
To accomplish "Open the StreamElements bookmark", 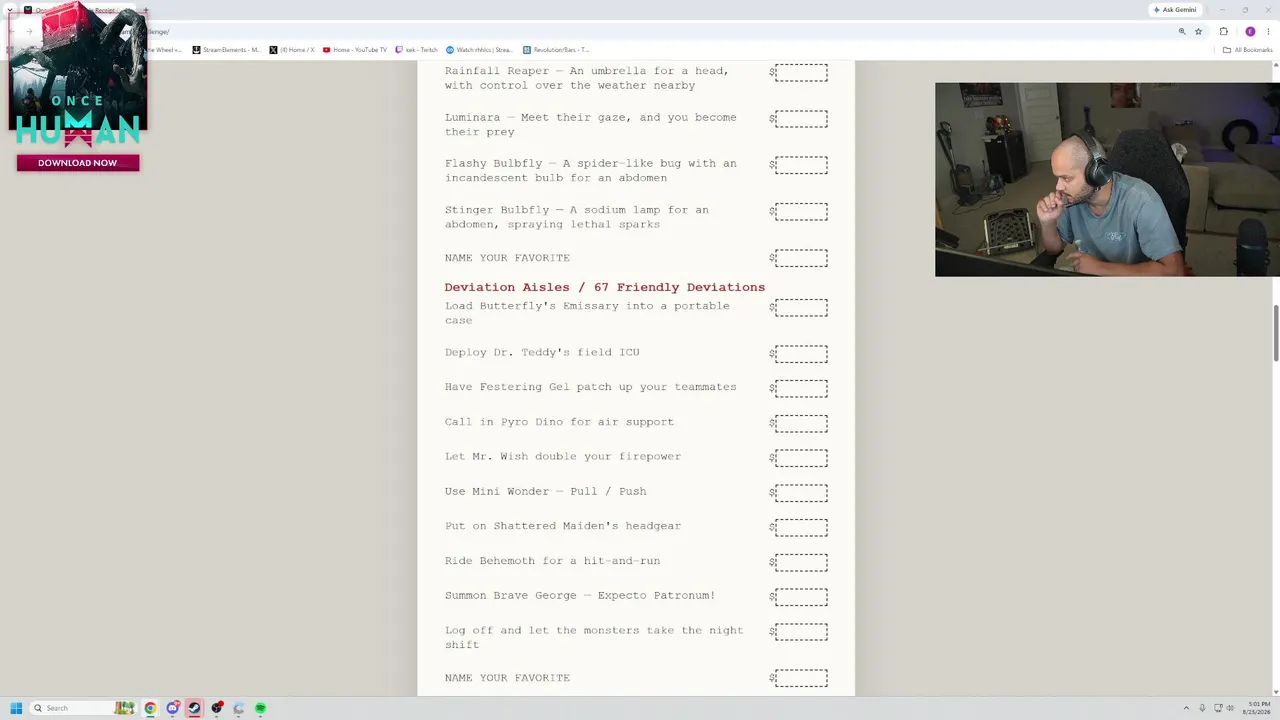I will point(226,49).
